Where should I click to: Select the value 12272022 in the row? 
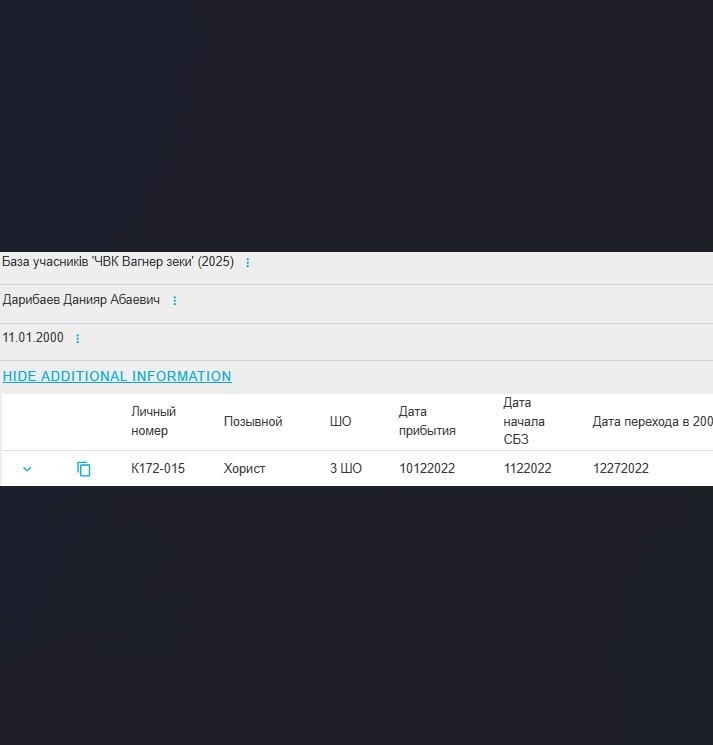coord(620,469)
